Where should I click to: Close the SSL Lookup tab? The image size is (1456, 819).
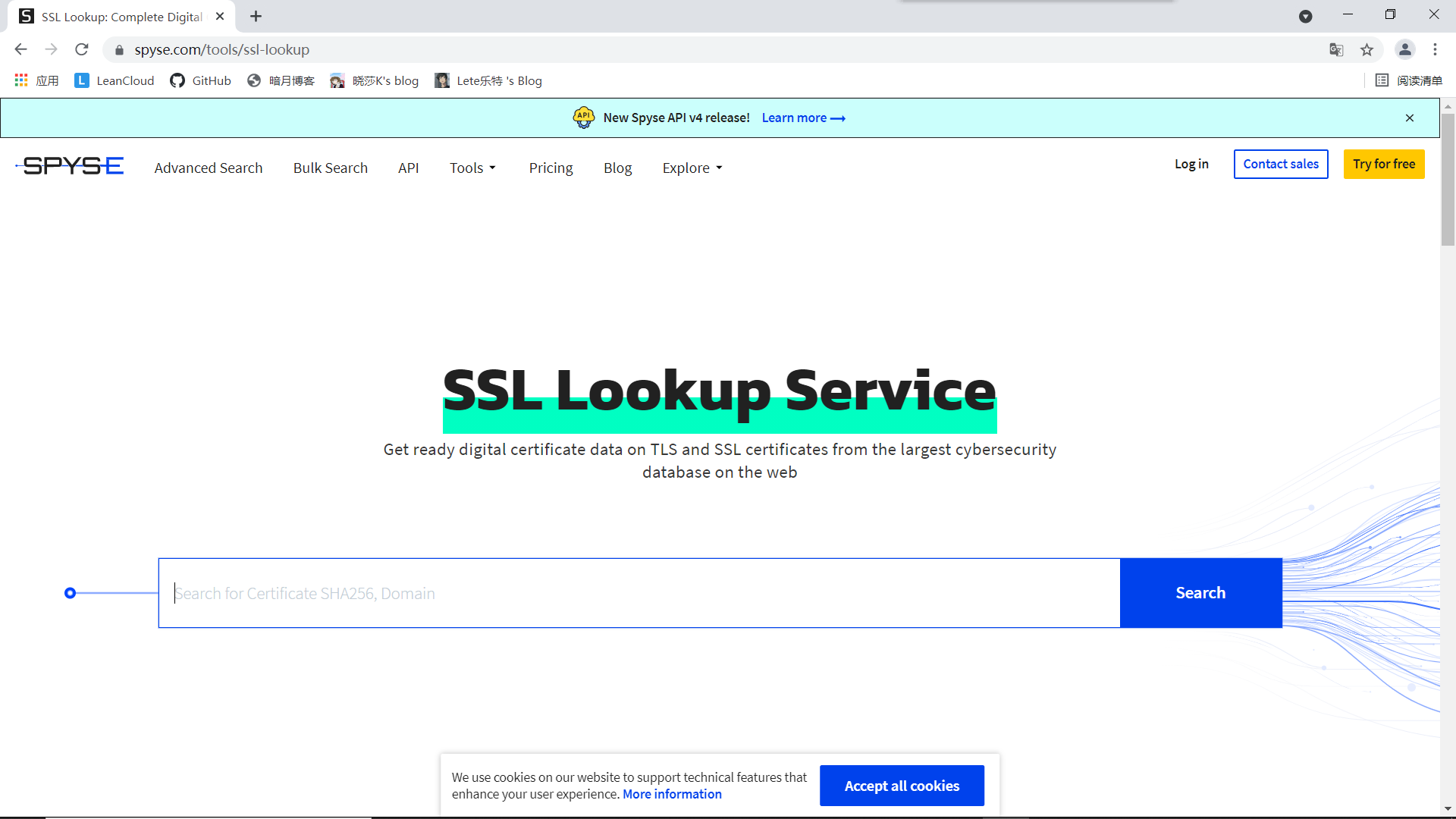click(x=220, y=17)
